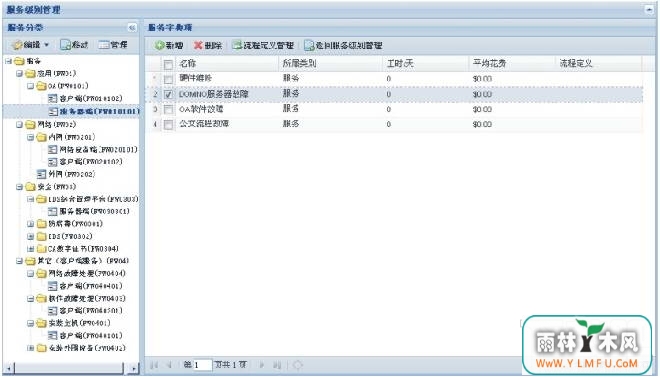Click the 应用(PW01) folder icon
Screen dimensions: 660x380
coord(30,74)
